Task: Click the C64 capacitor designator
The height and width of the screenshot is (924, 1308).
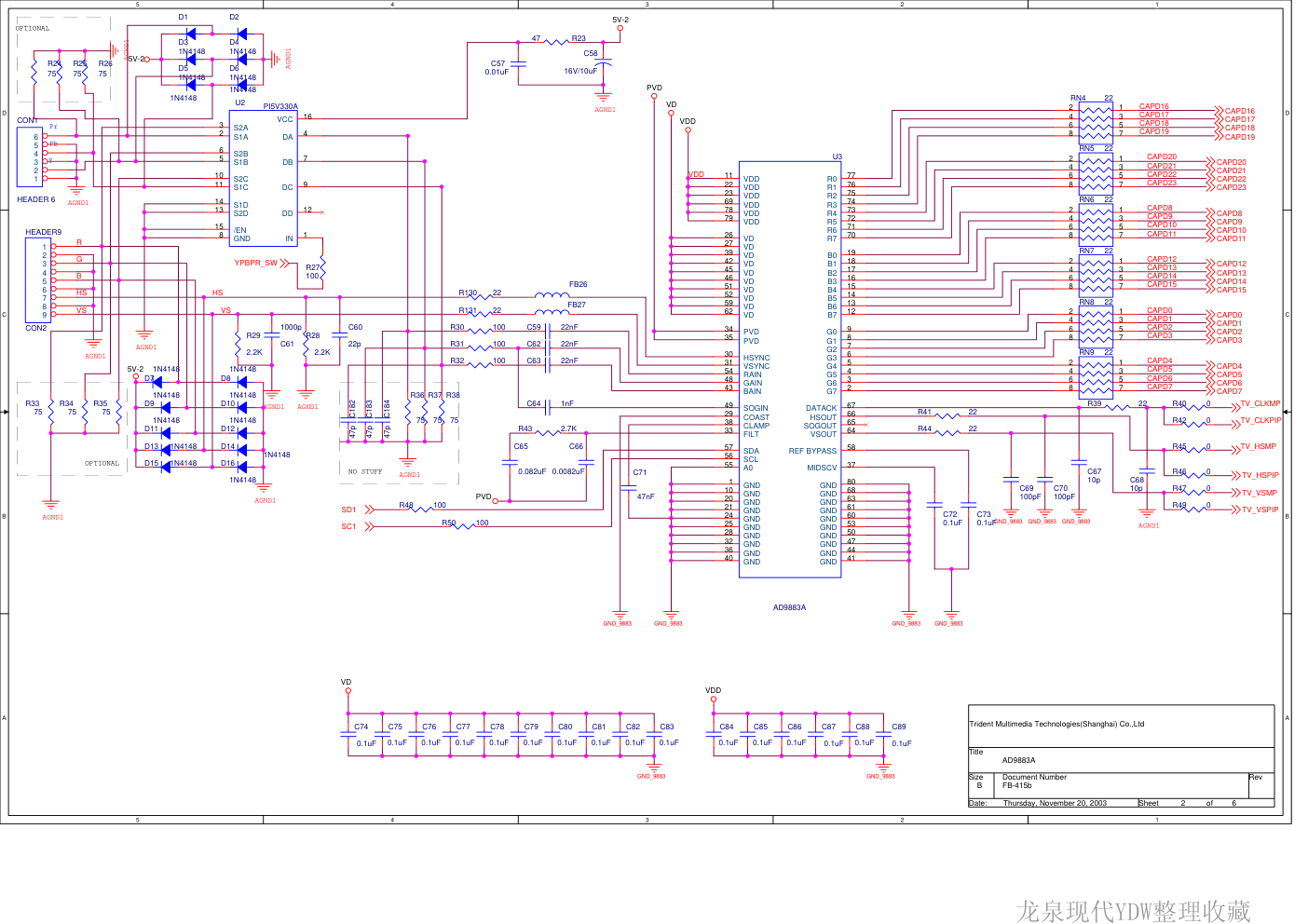Action: click(534, 403)
